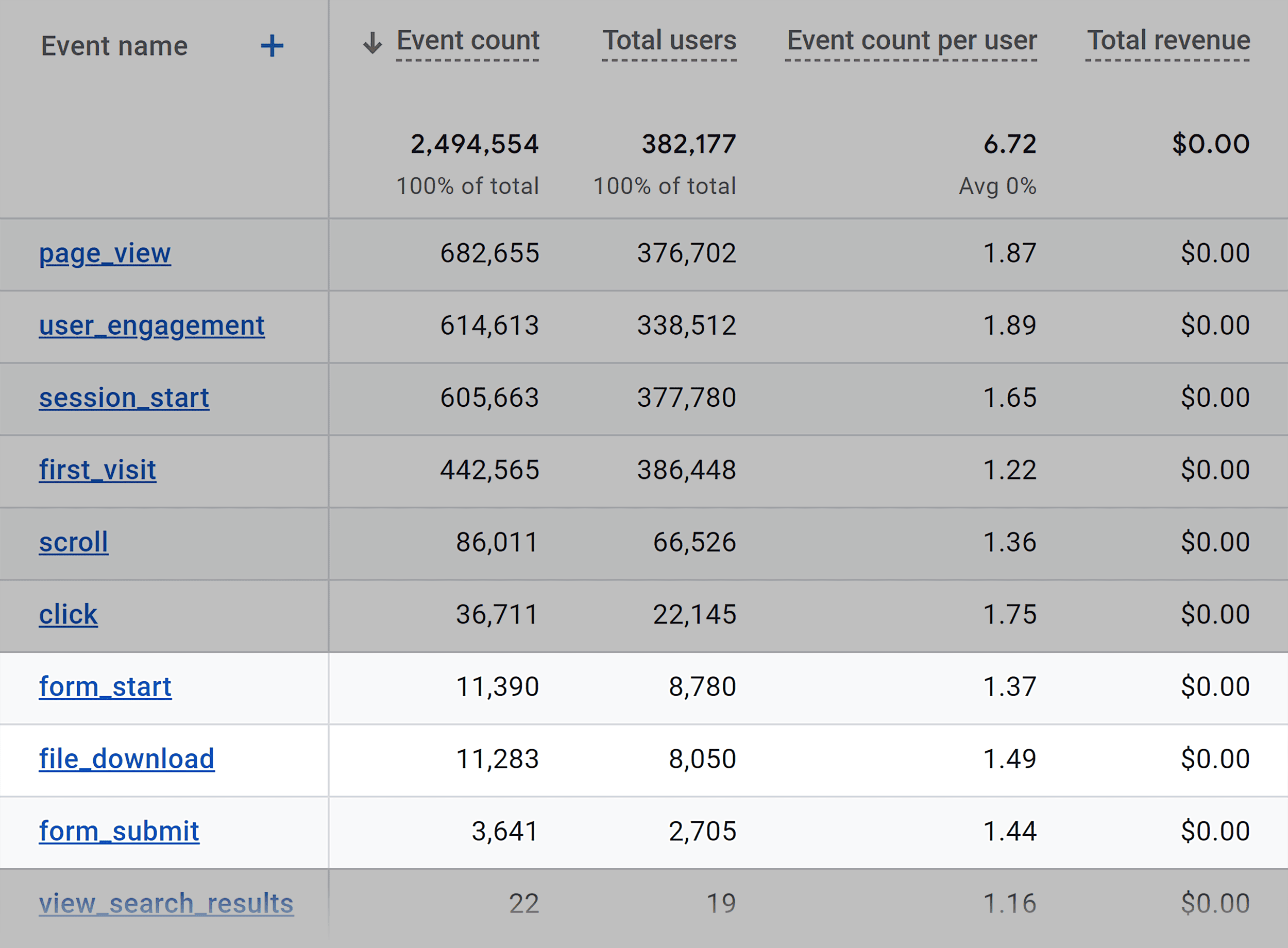Select form_submit per-user value 1.44
This screenshot has height=948, width=1288.
[1010, 832]
